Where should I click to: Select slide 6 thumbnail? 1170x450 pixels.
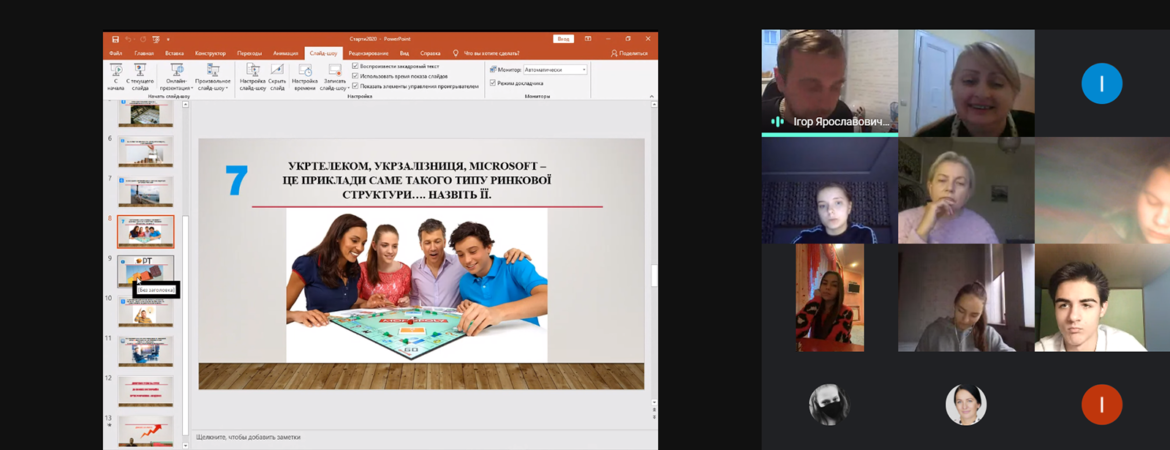click(146, 151)
